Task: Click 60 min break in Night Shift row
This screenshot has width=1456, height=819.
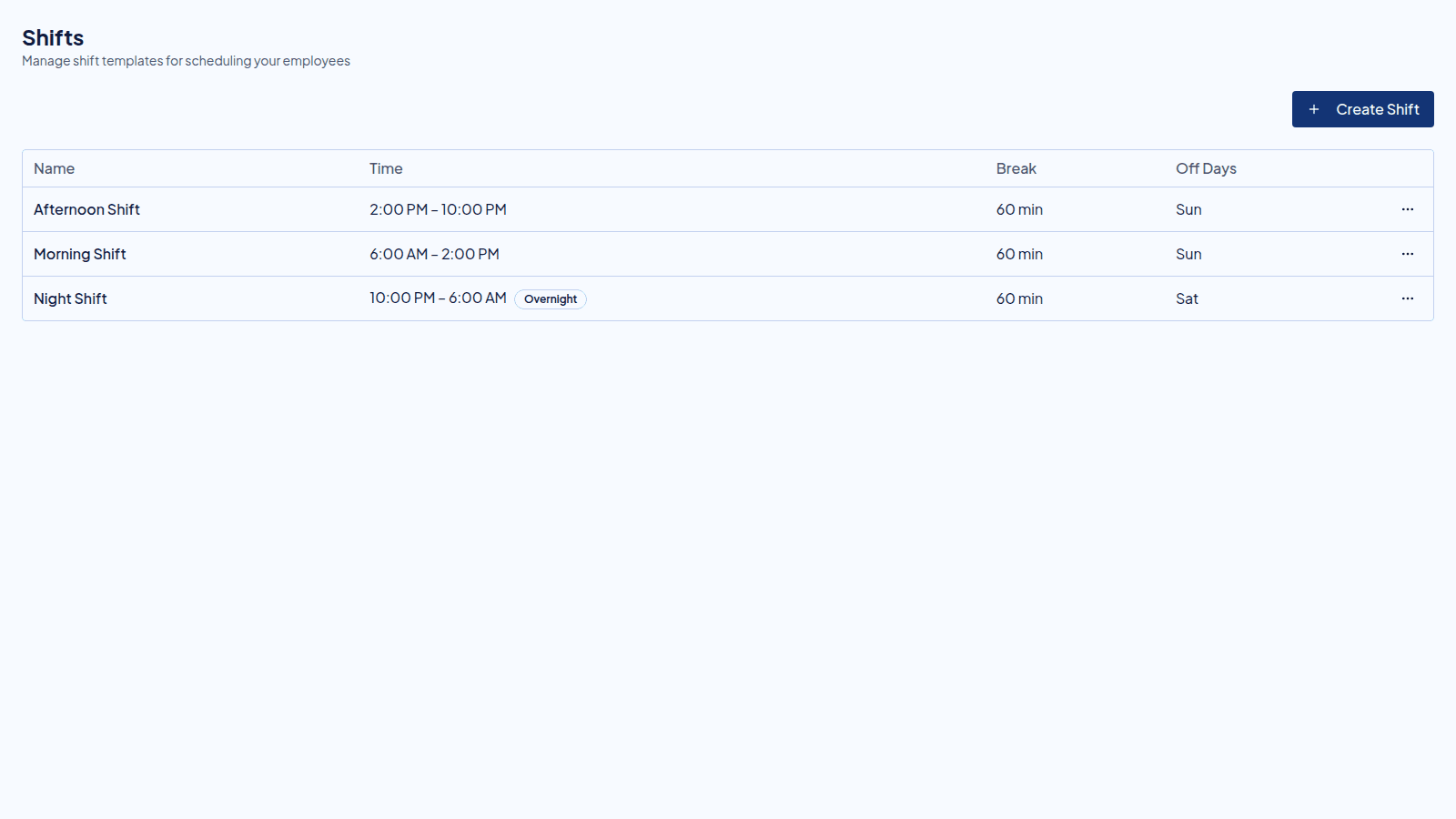Action: coord(1019,298)
